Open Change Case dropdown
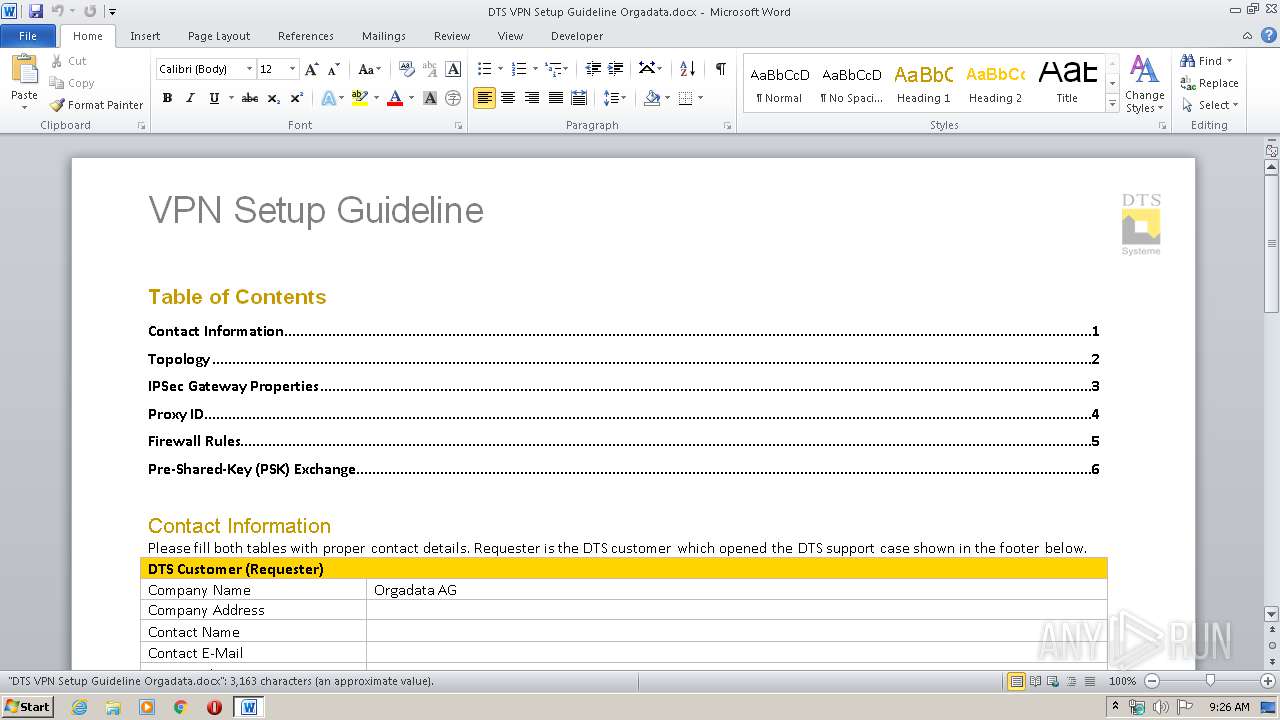This screenshot has width=1280, height=720. click(x=369, y=69)
